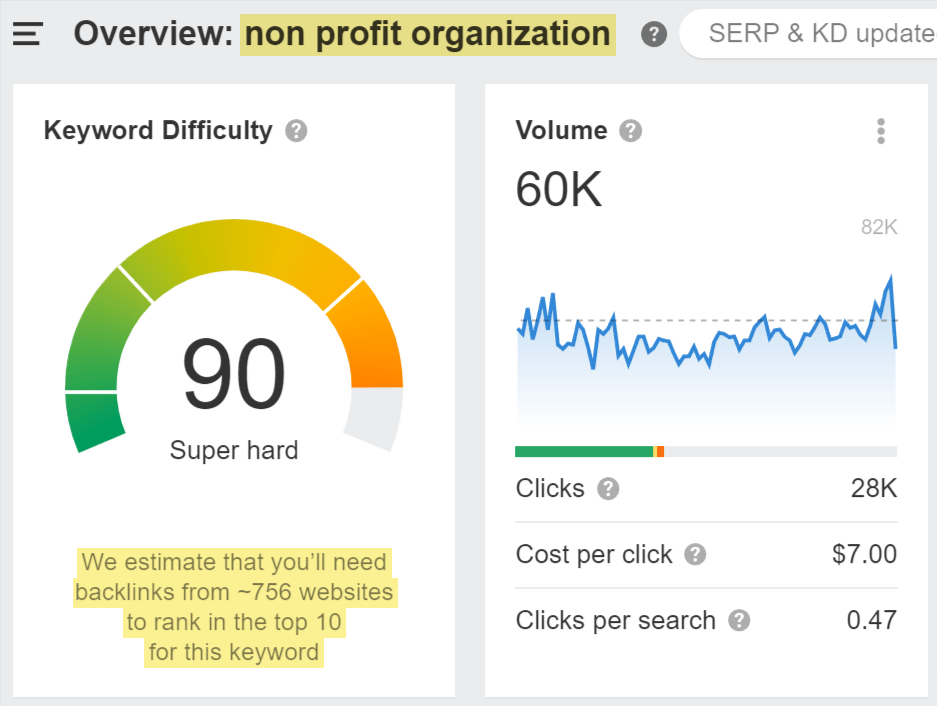Select the highlighted keyword non profit organization

click(x=428, y=34)
